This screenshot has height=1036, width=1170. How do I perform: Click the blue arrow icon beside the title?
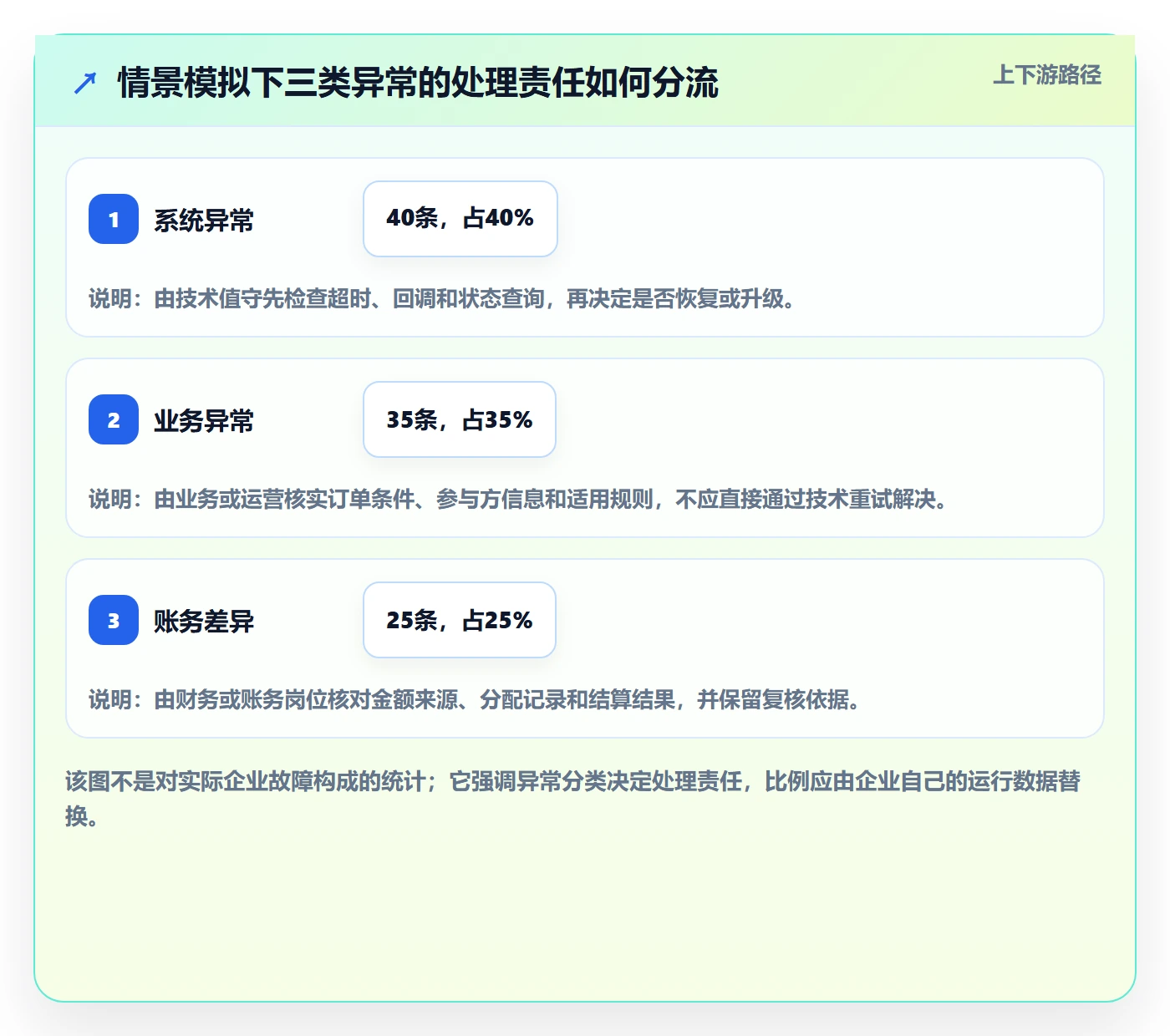(85, 83)
